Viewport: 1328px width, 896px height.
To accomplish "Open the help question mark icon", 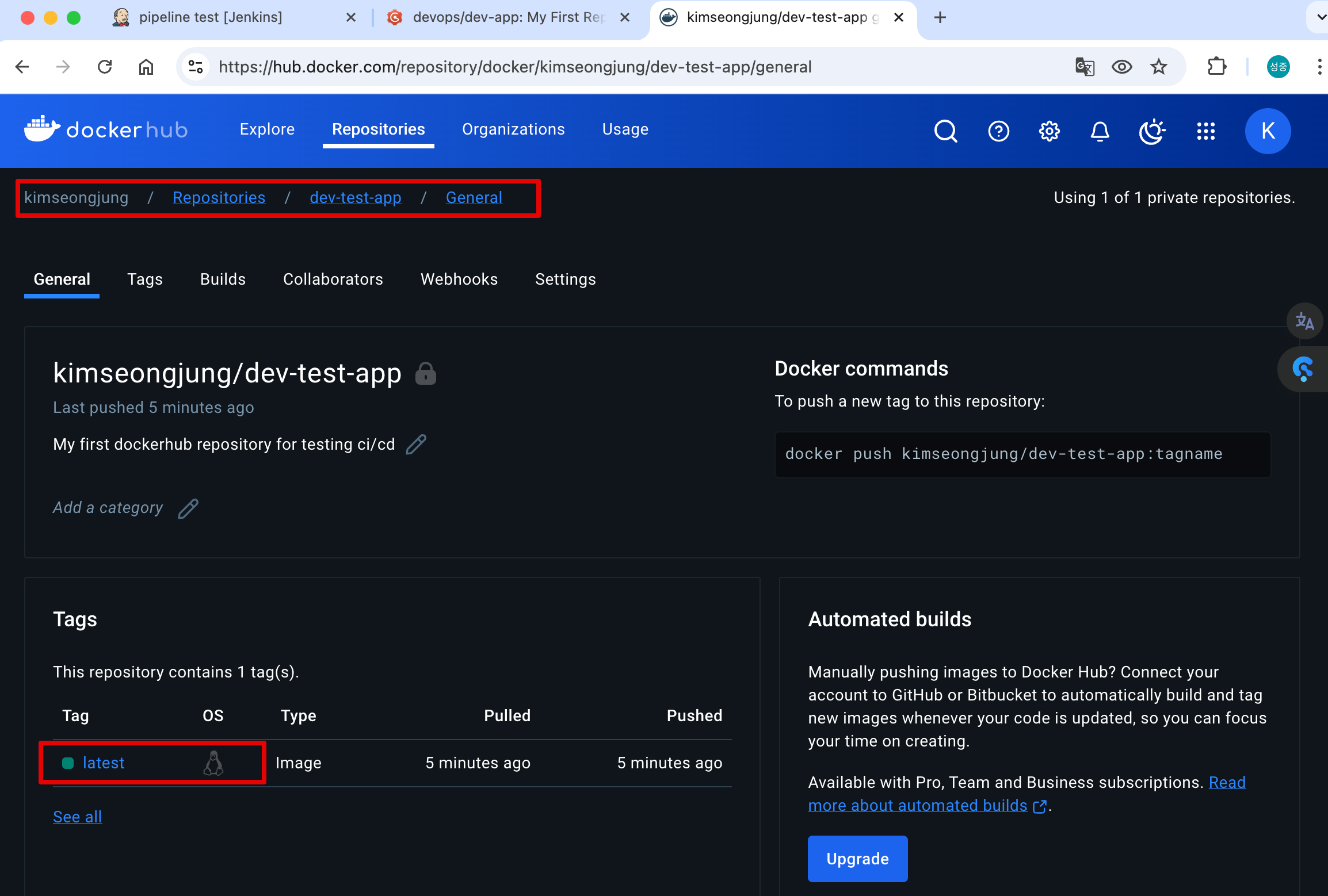I will click(x=998, y=131).
